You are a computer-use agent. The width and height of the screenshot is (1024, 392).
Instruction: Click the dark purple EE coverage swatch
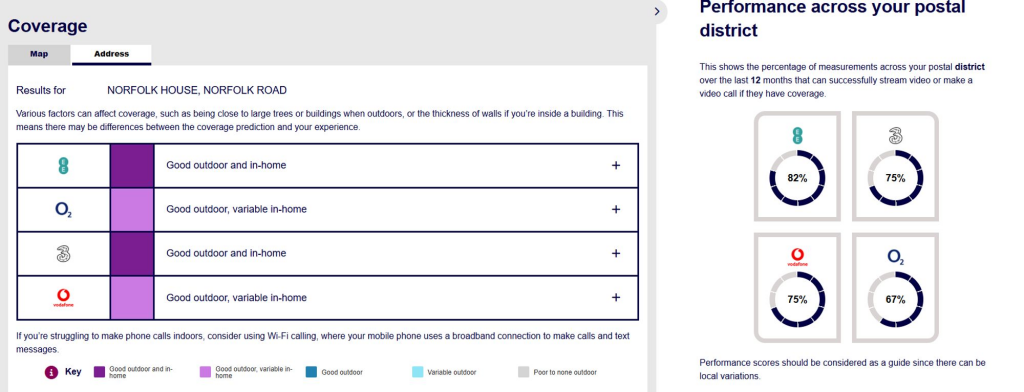point(132,166)
